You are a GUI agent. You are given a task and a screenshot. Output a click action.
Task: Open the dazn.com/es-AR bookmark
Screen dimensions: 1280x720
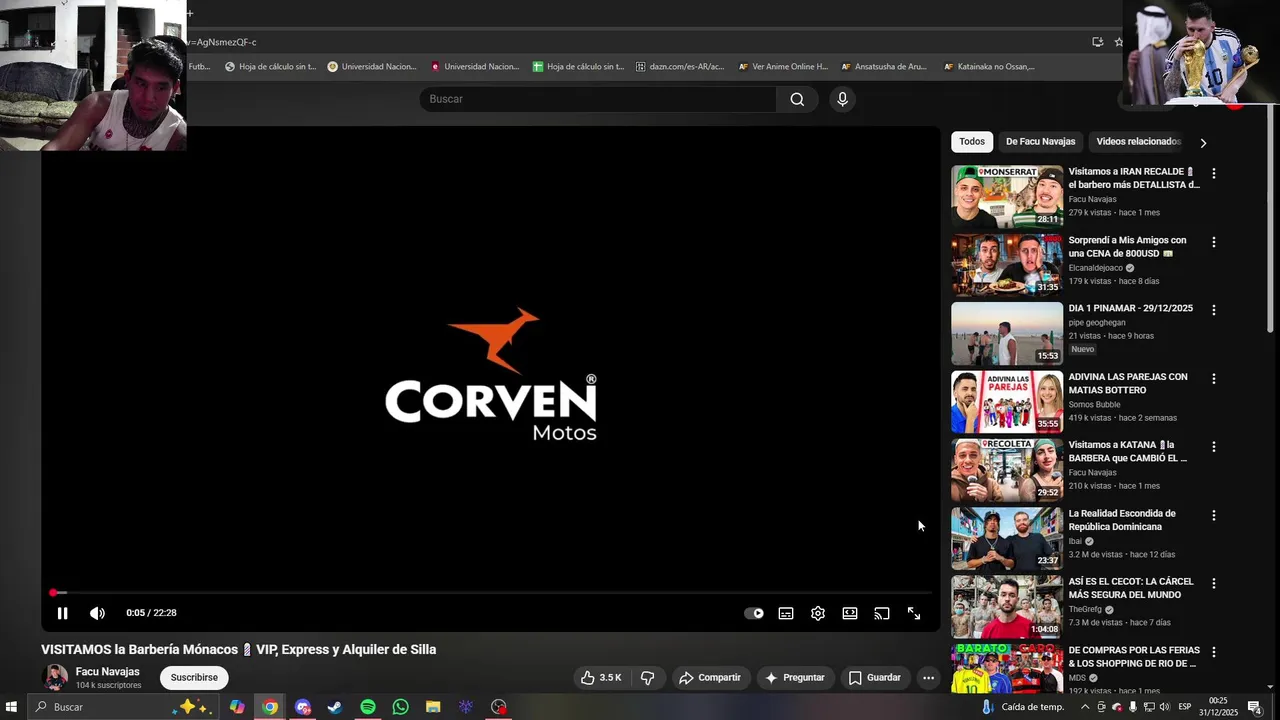point(680,67)
